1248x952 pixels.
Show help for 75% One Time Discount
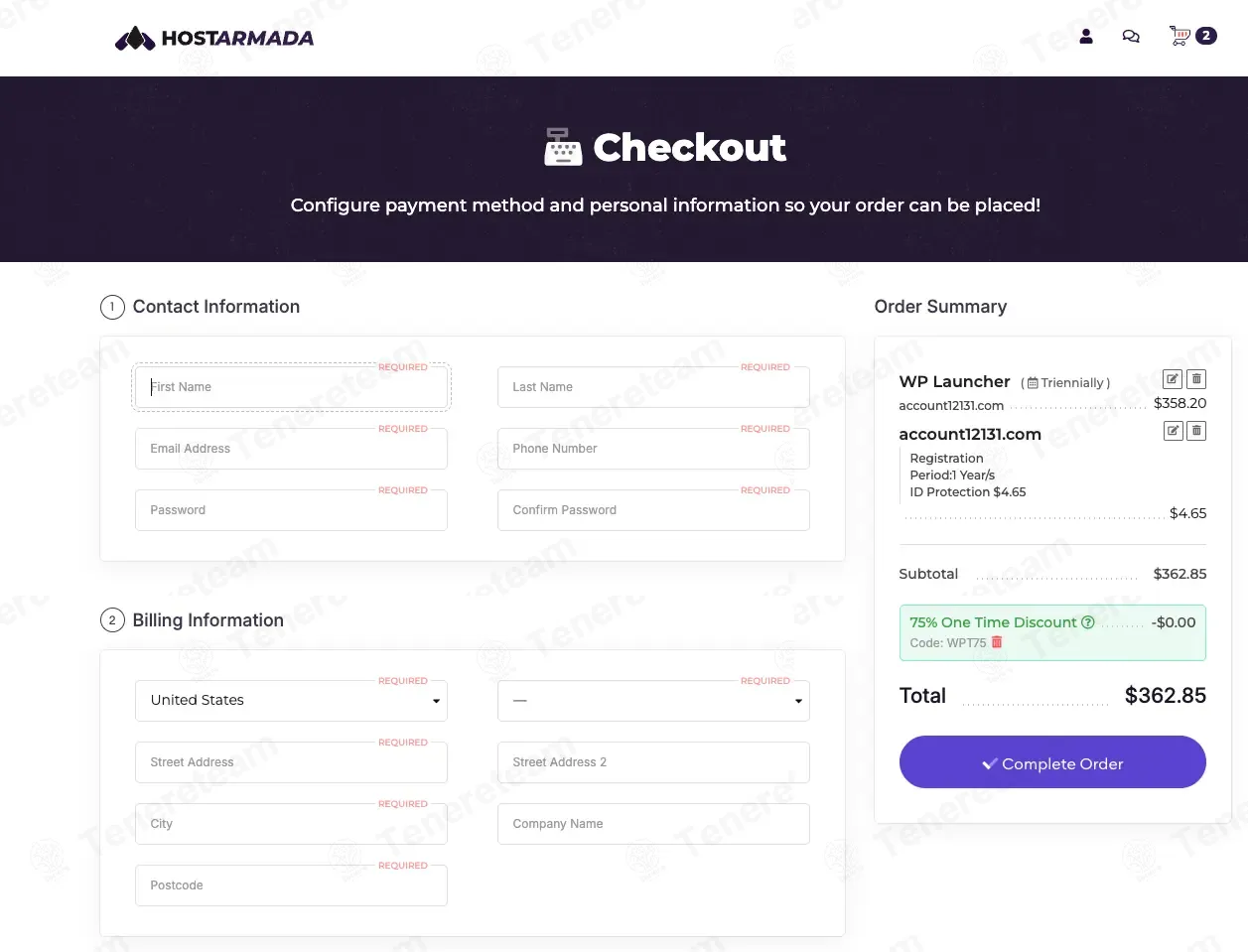1087,622
